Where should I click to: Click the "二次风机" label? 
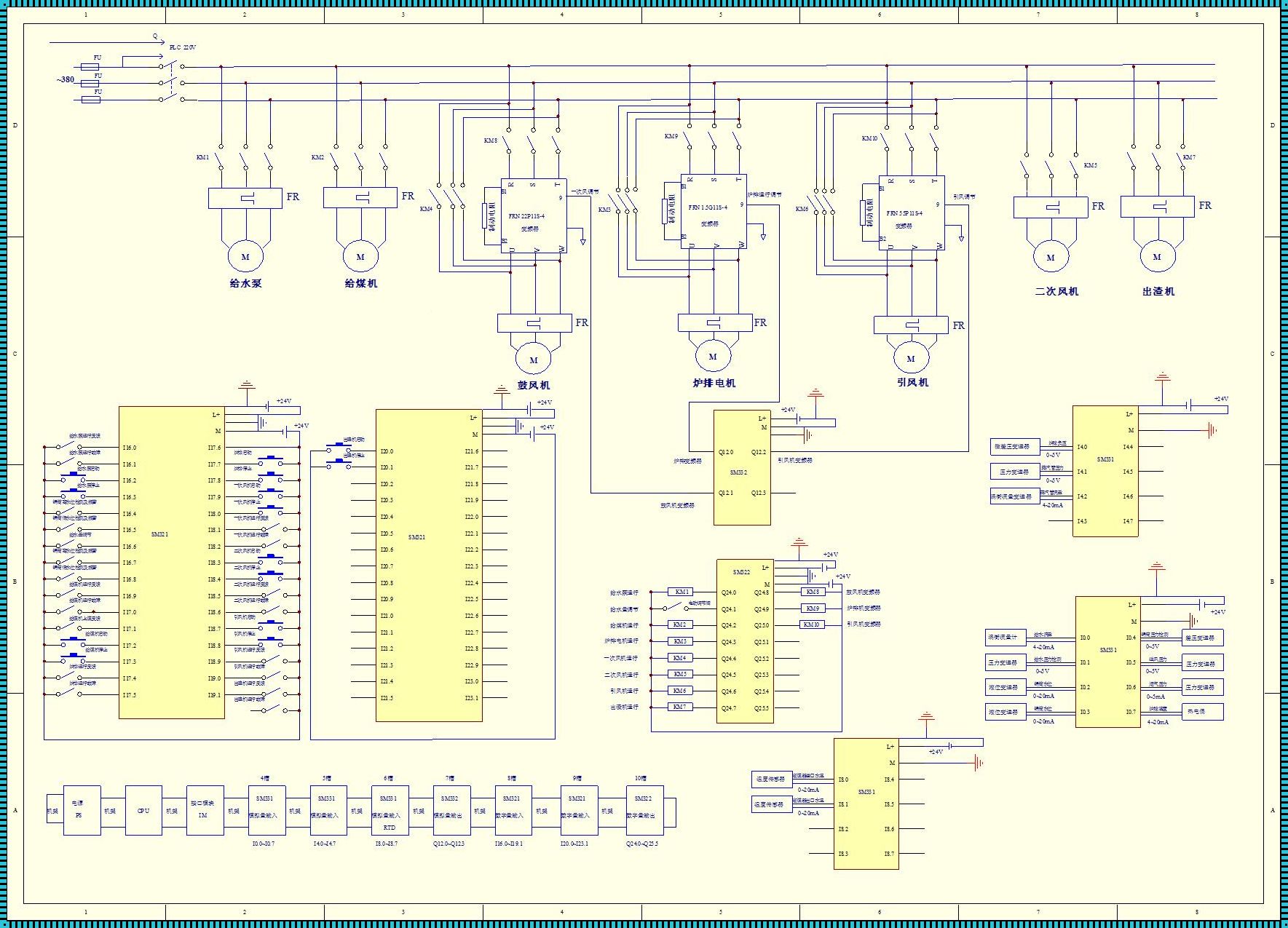1056,291
